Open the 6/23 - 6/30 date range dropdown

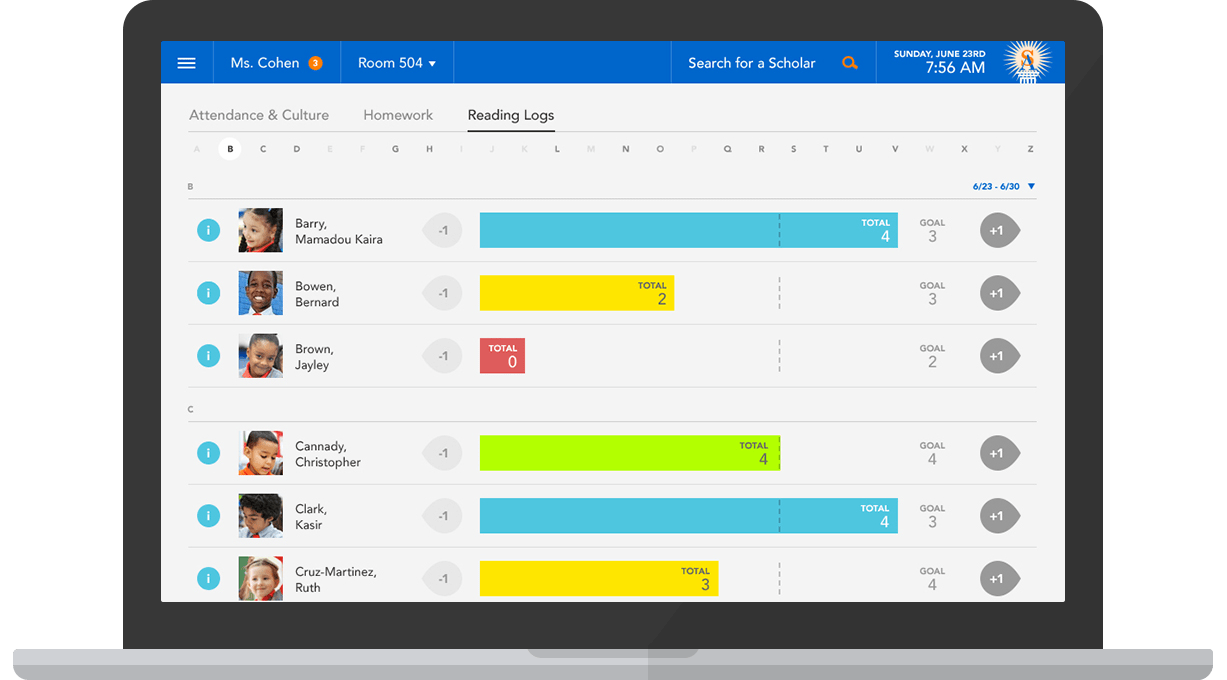pos(1003,187)
